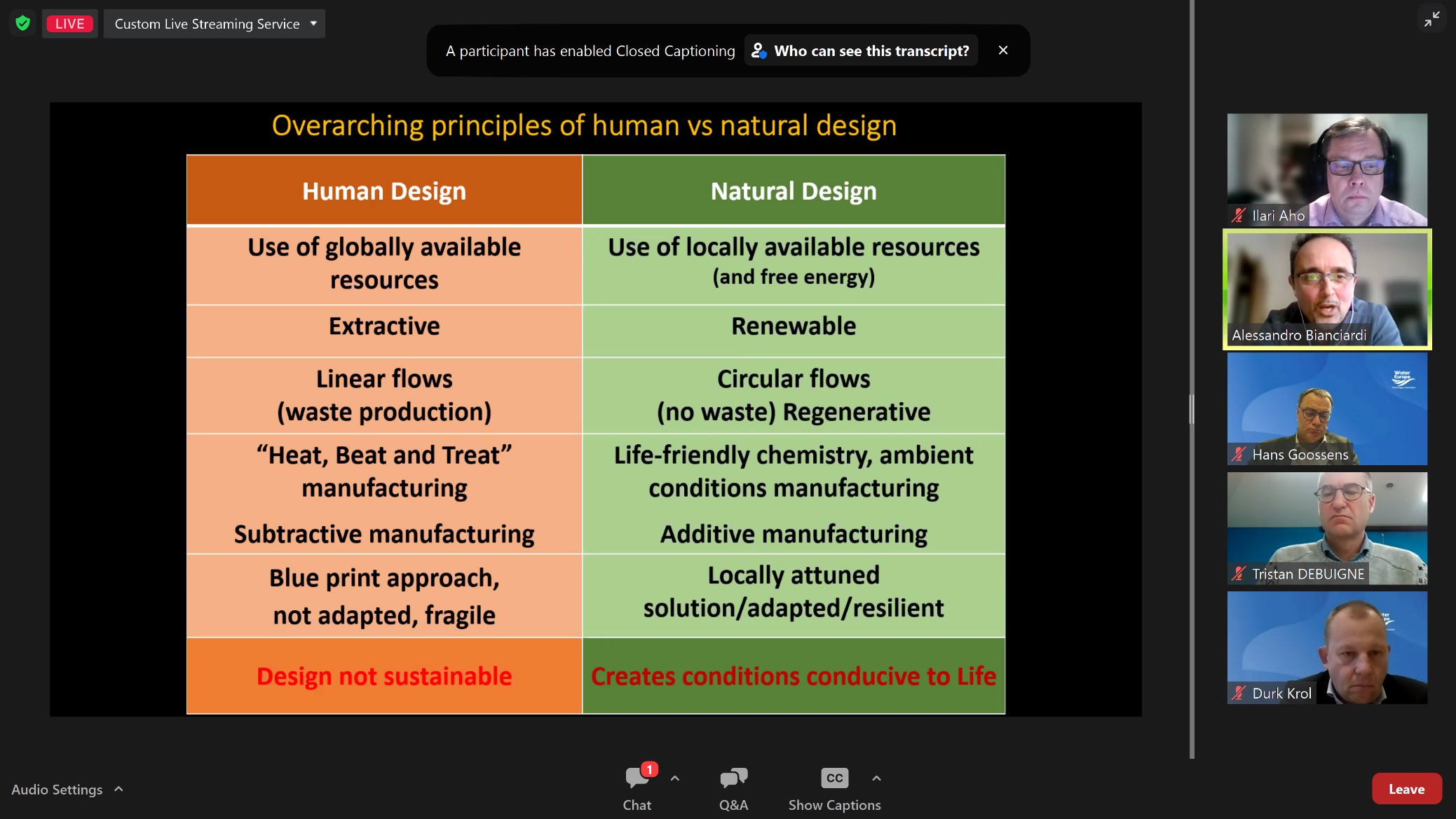The height and width of the screenshot is (819, 1456).
Task: Click the green encryption shield icon
Action: coord(23,23)
